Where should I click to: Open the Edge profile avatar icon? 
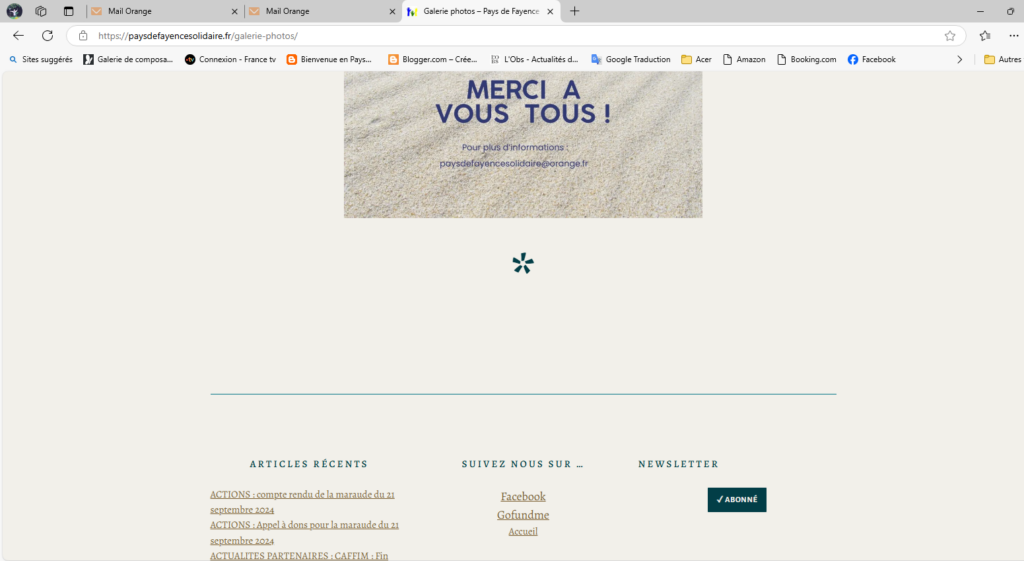15,11
